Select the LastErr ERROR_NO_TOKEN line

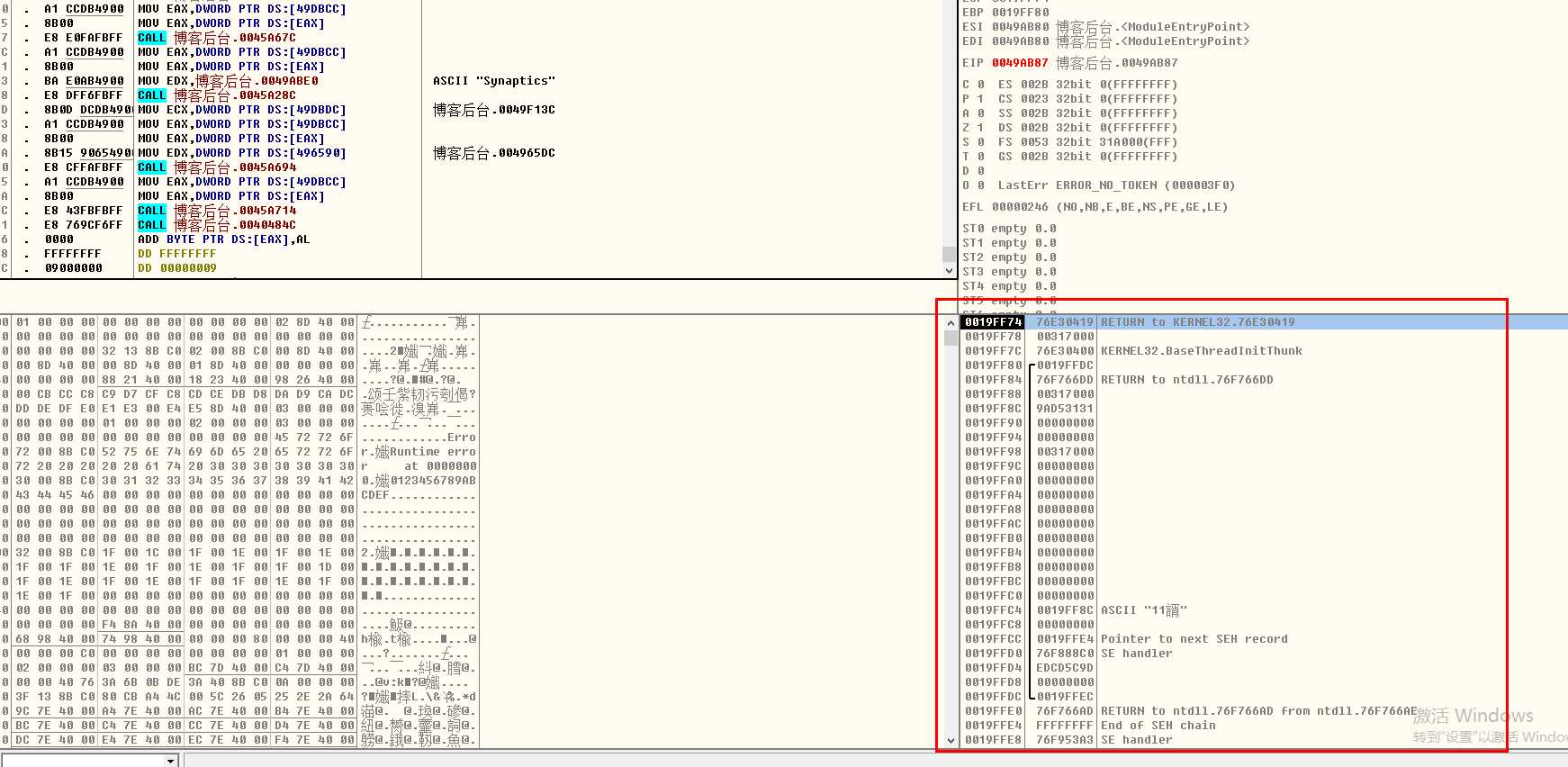point(1116,185)
